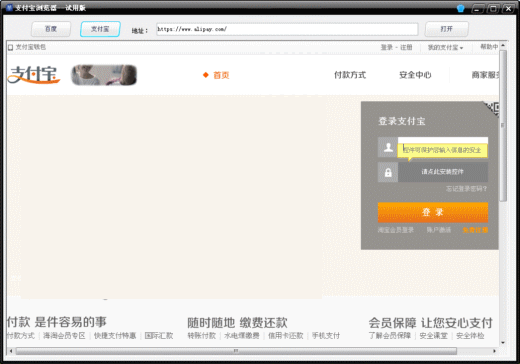This screenshot has width=520, height=364.
Task: Open the 帮助中心 link
Action: [489, 47]
